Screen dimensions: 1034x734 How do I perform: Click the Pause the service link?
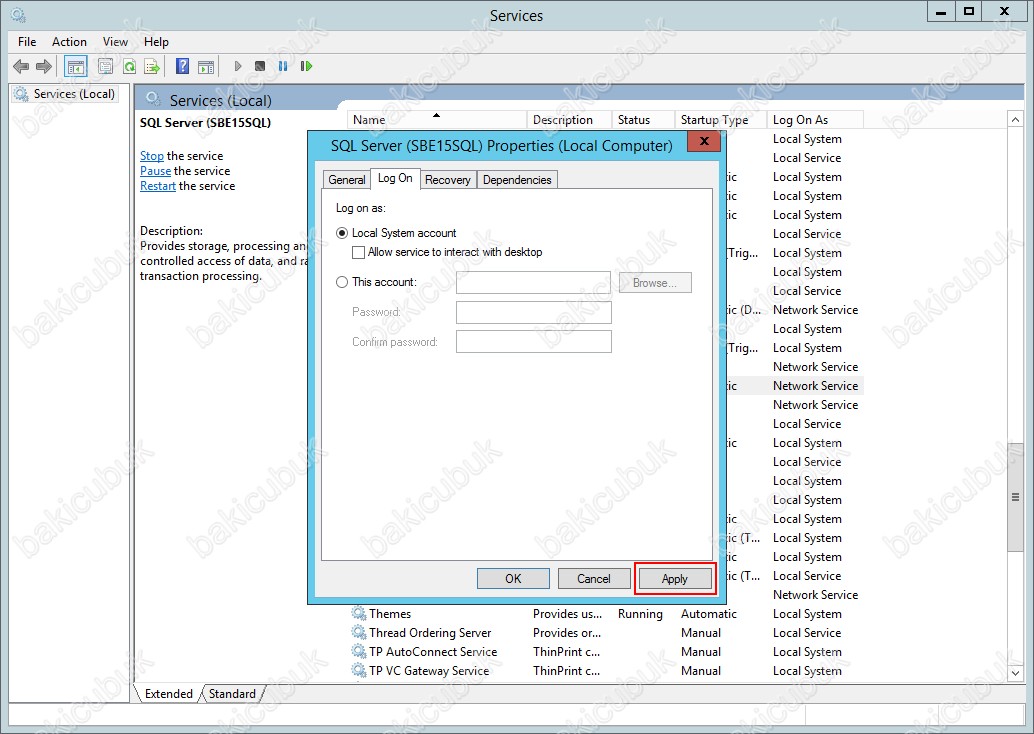(x=156, y=171)
